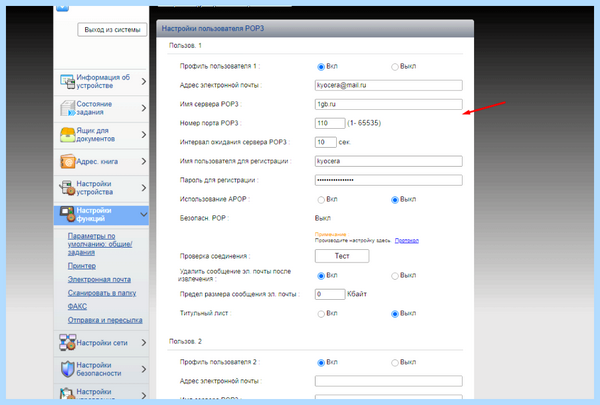
Task: Click the Выход из системы button
Action: click(112, 30)
